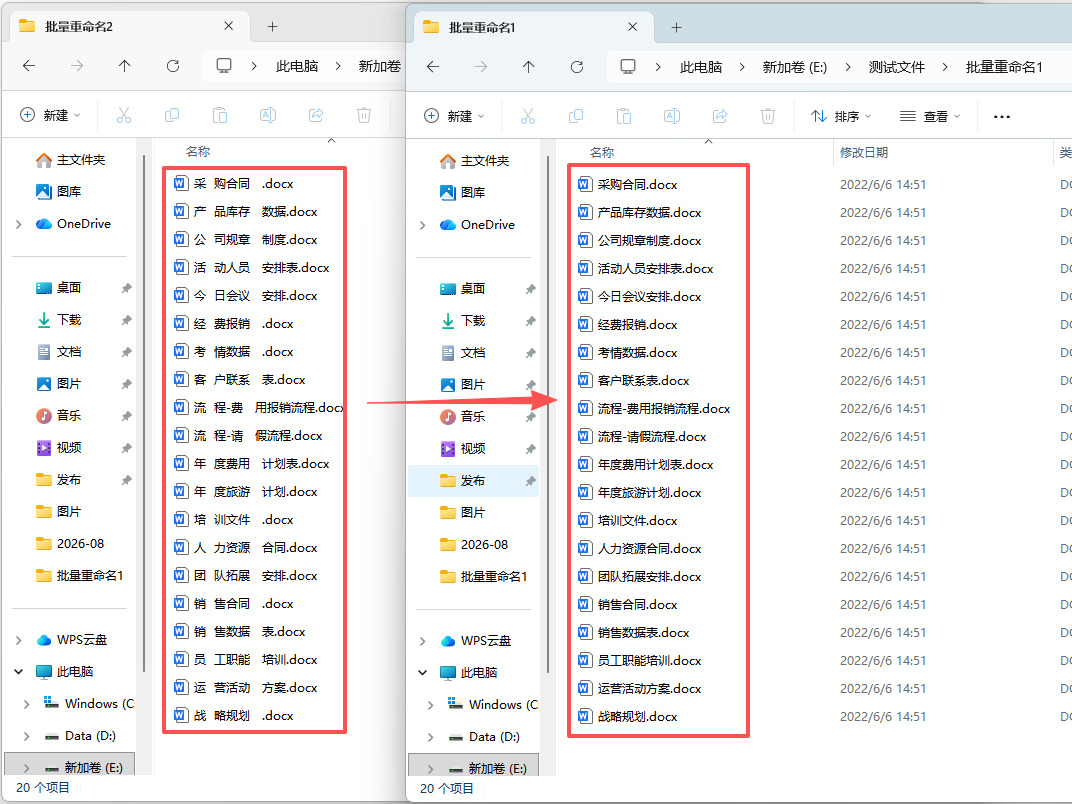
Task: Click 测试文件 in the address breadcrumb
Action: (x=896, y=67)
